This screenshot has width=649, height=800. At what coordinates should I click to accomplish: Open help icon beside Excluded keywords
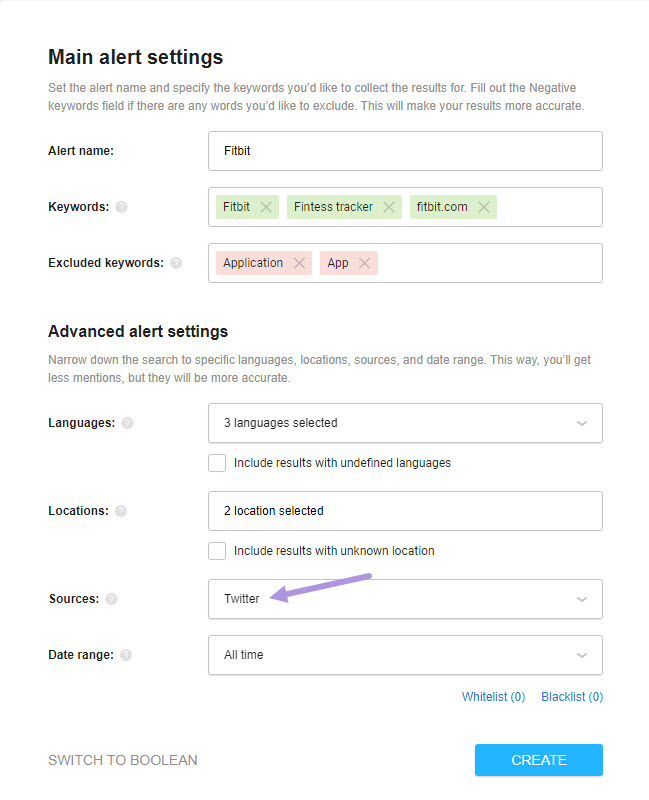176,263
